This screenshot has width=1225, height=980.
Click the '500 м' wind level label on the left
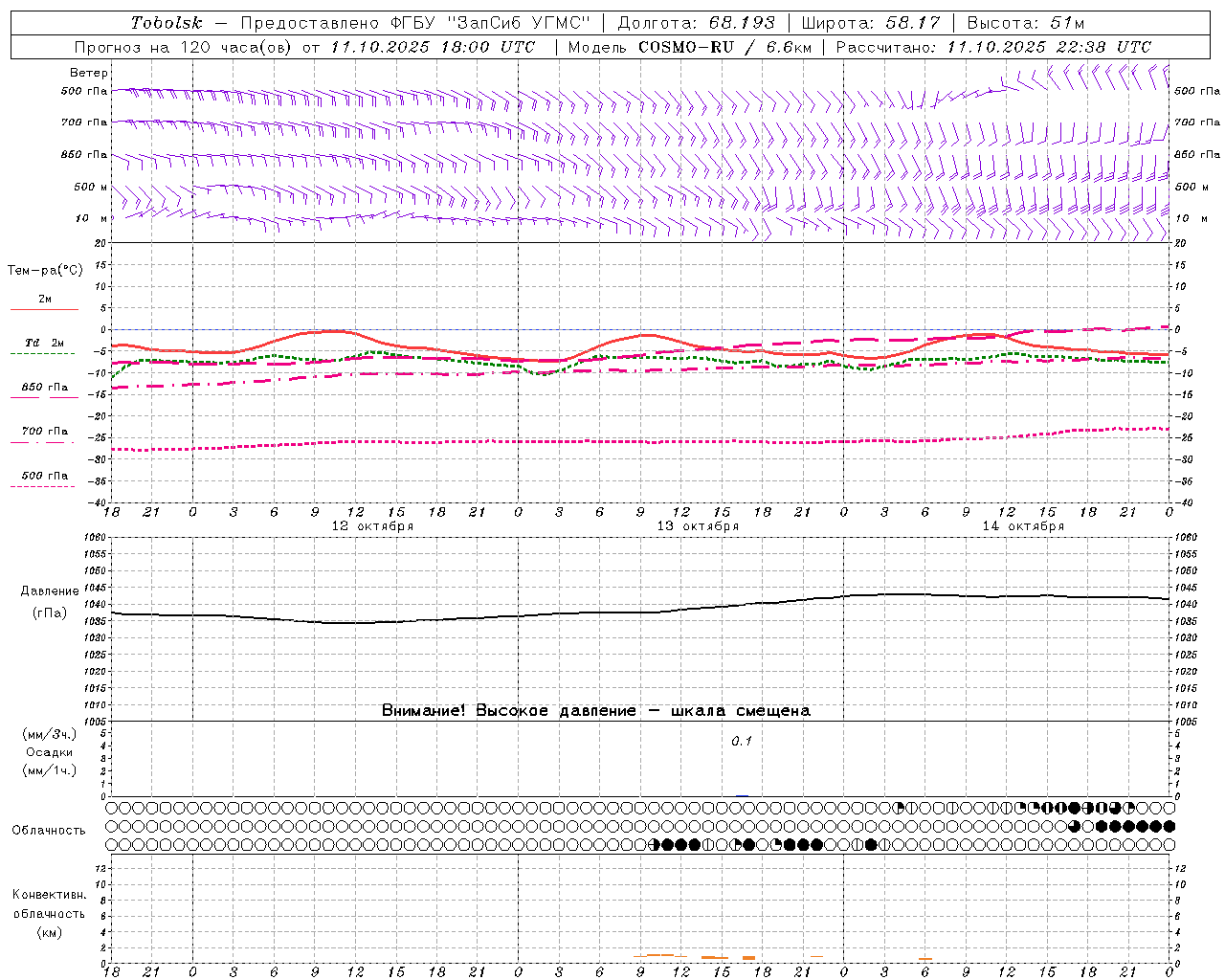click(91, 187)
